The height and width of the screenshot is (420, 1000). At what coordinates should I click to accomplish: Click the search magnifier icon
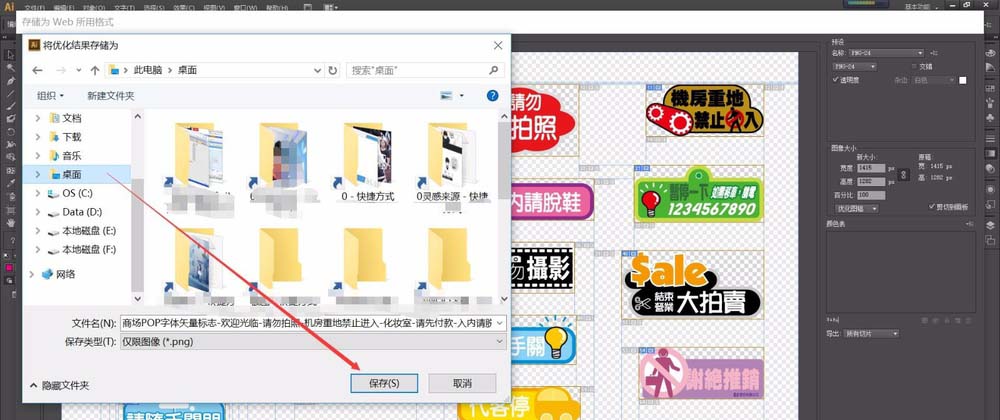[494, 70]
